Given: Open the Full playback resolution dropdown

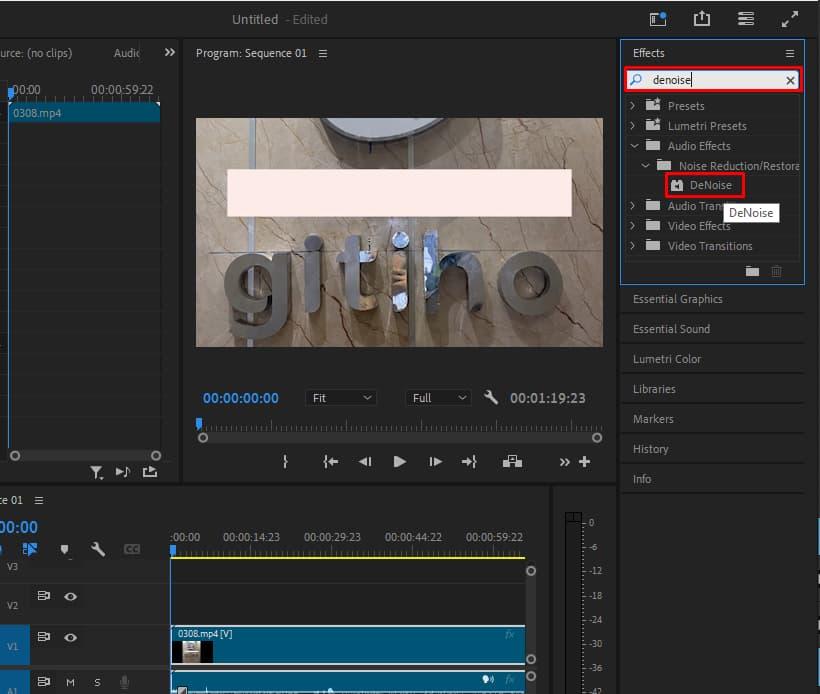Looking at the screenshot, I should (439, 398).
